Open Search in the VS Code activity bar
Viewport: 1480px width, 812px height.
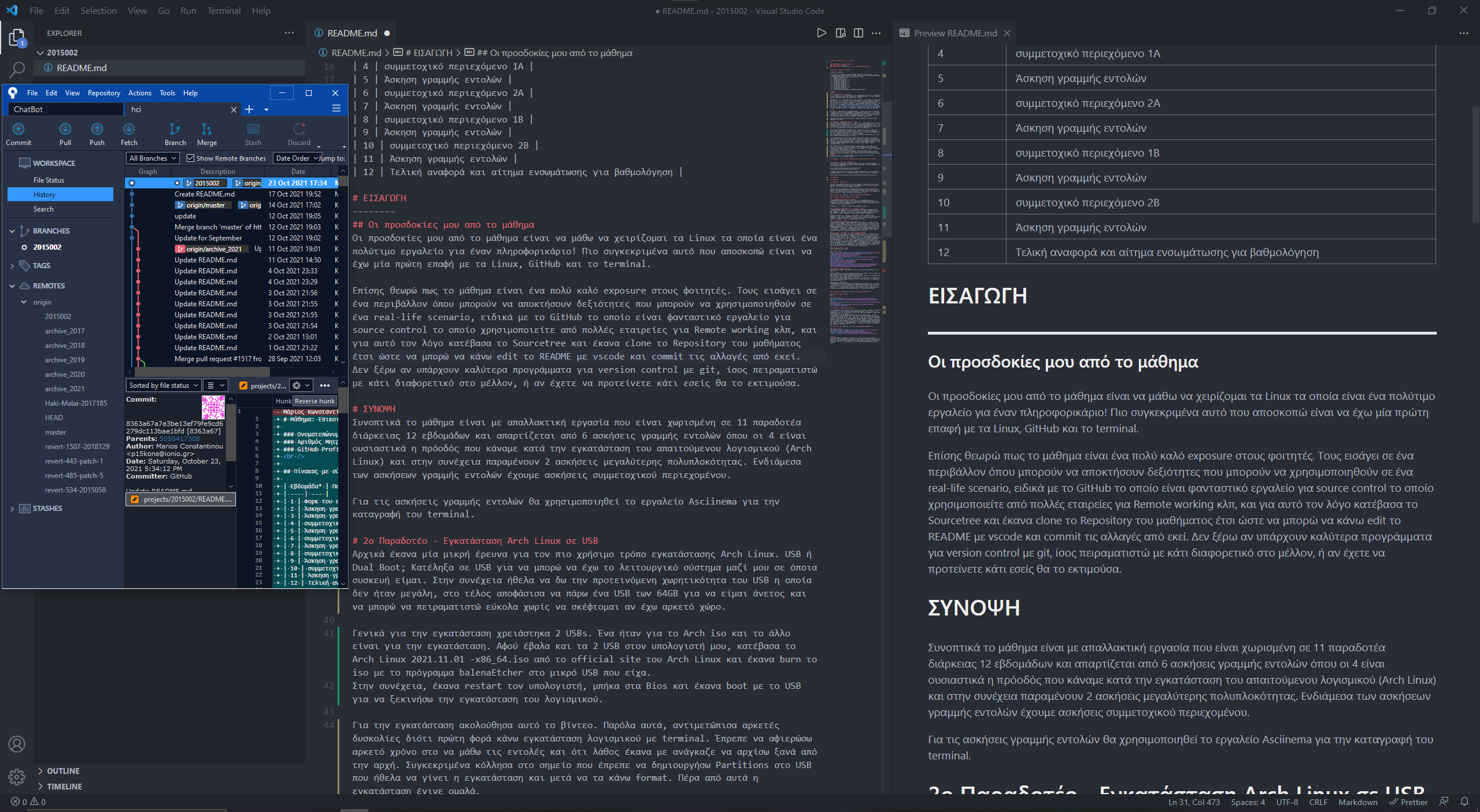click(x=17, y=70)
